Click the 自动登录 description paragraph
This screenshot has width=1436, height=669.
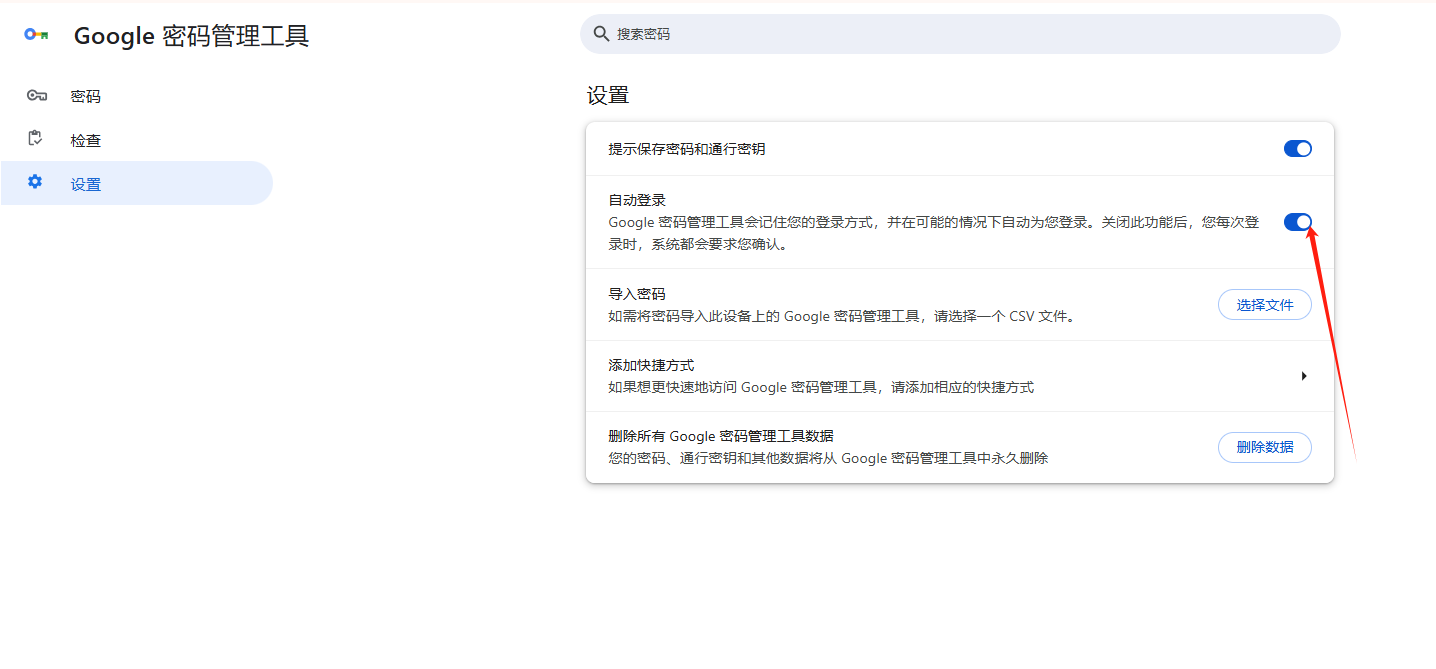click(934, 232)
